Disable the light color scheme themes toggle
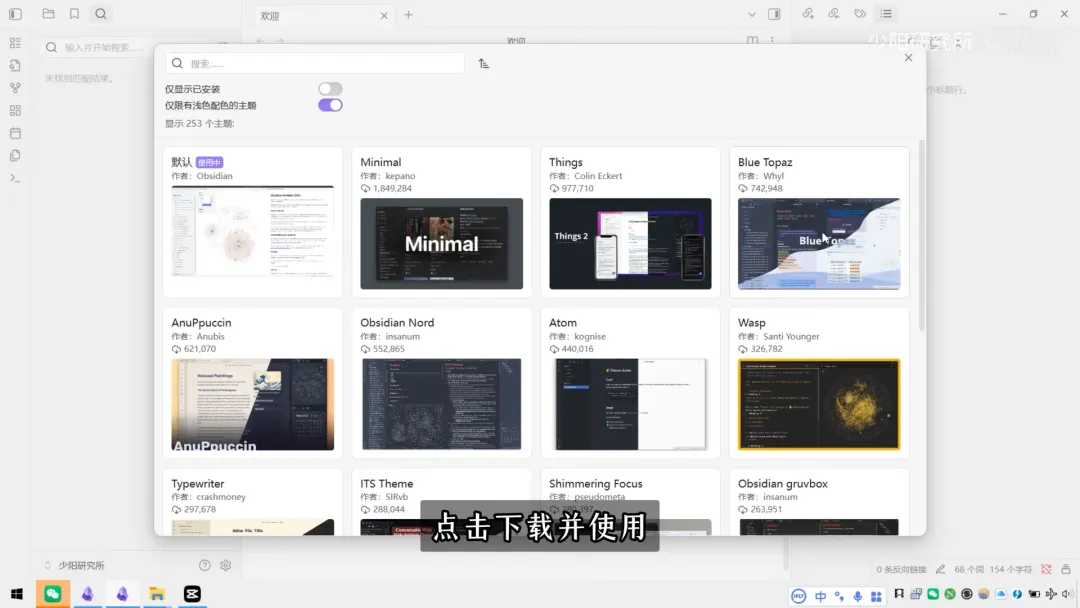Screen dimensions: 1080x608 [x=330, y=105]
